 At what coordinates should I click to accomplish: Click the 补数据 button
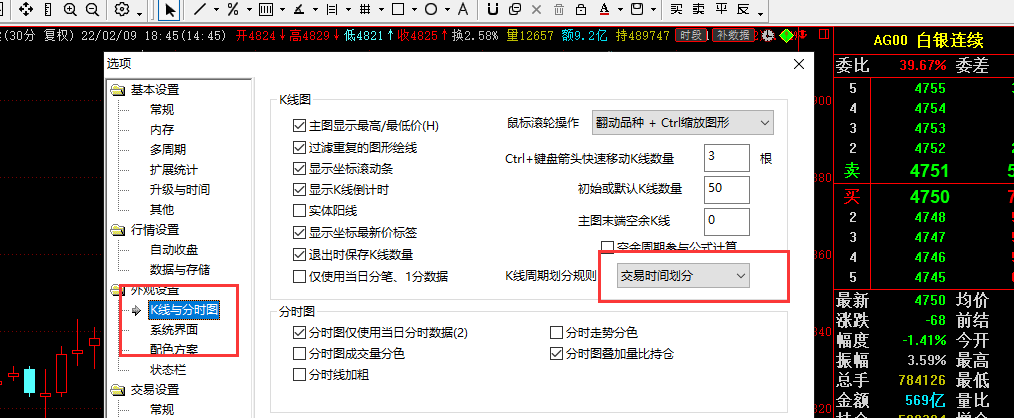coord(733,36)
